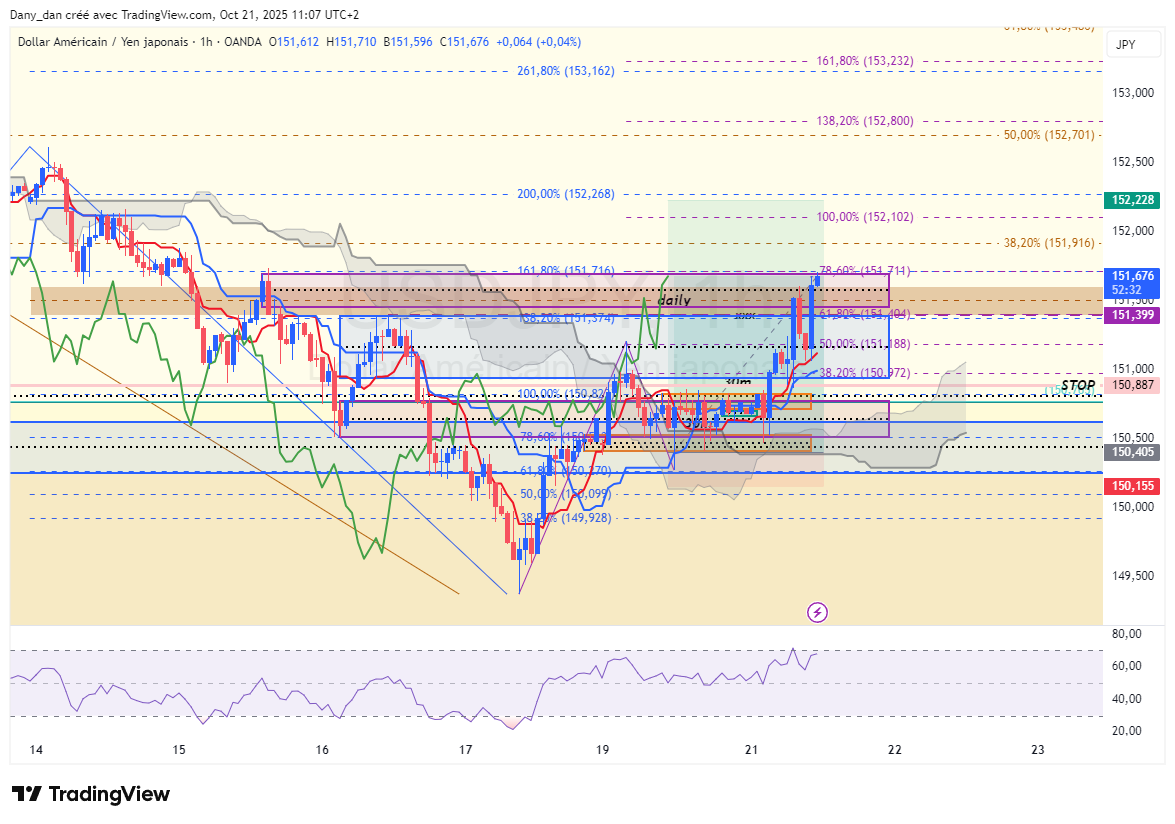1175x824 pixels.
Task: Click date 19 on the time axis
Action: pos(602,750)
